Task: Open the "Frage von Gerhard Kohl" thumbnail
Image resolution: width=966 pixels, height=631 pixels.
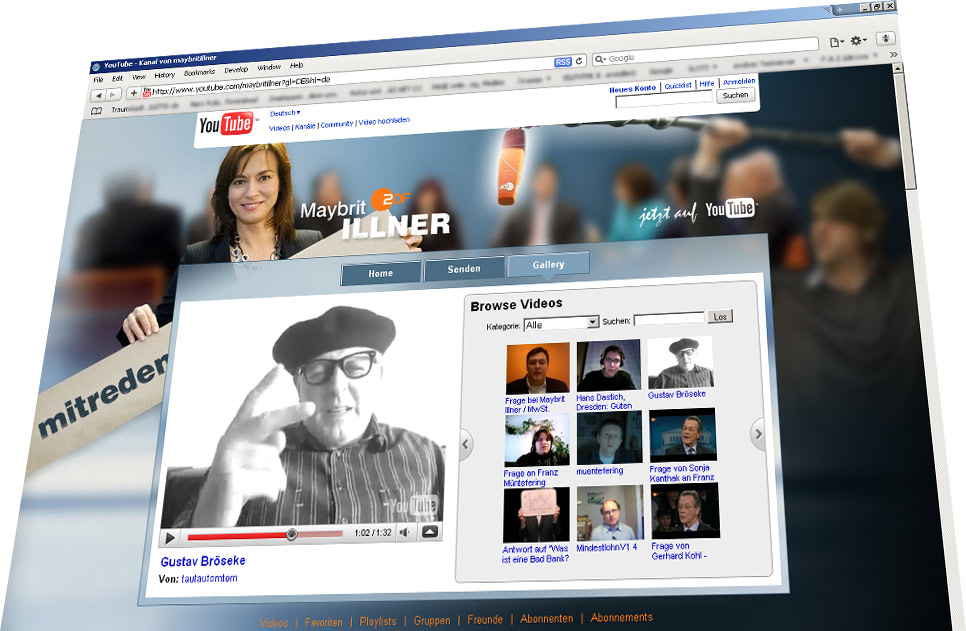Action: click(685, 511)
